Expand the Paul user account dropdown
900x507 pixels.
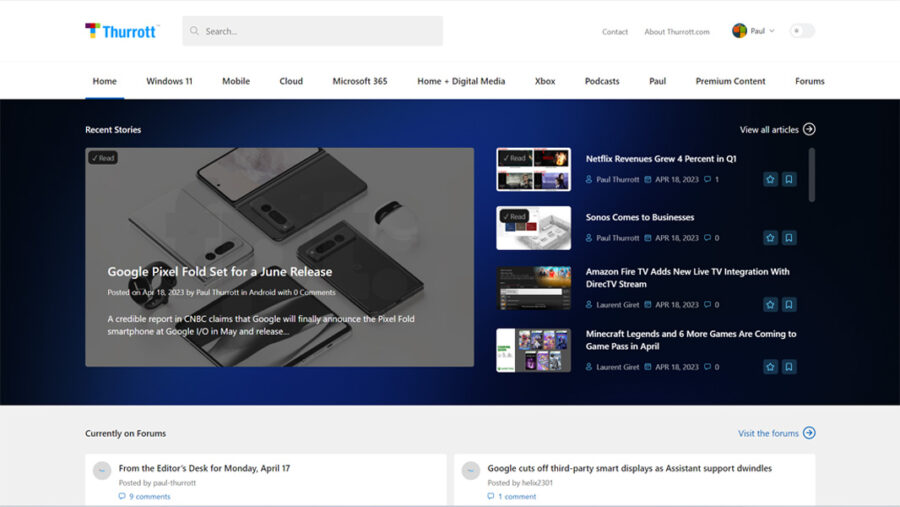(754, 31)
